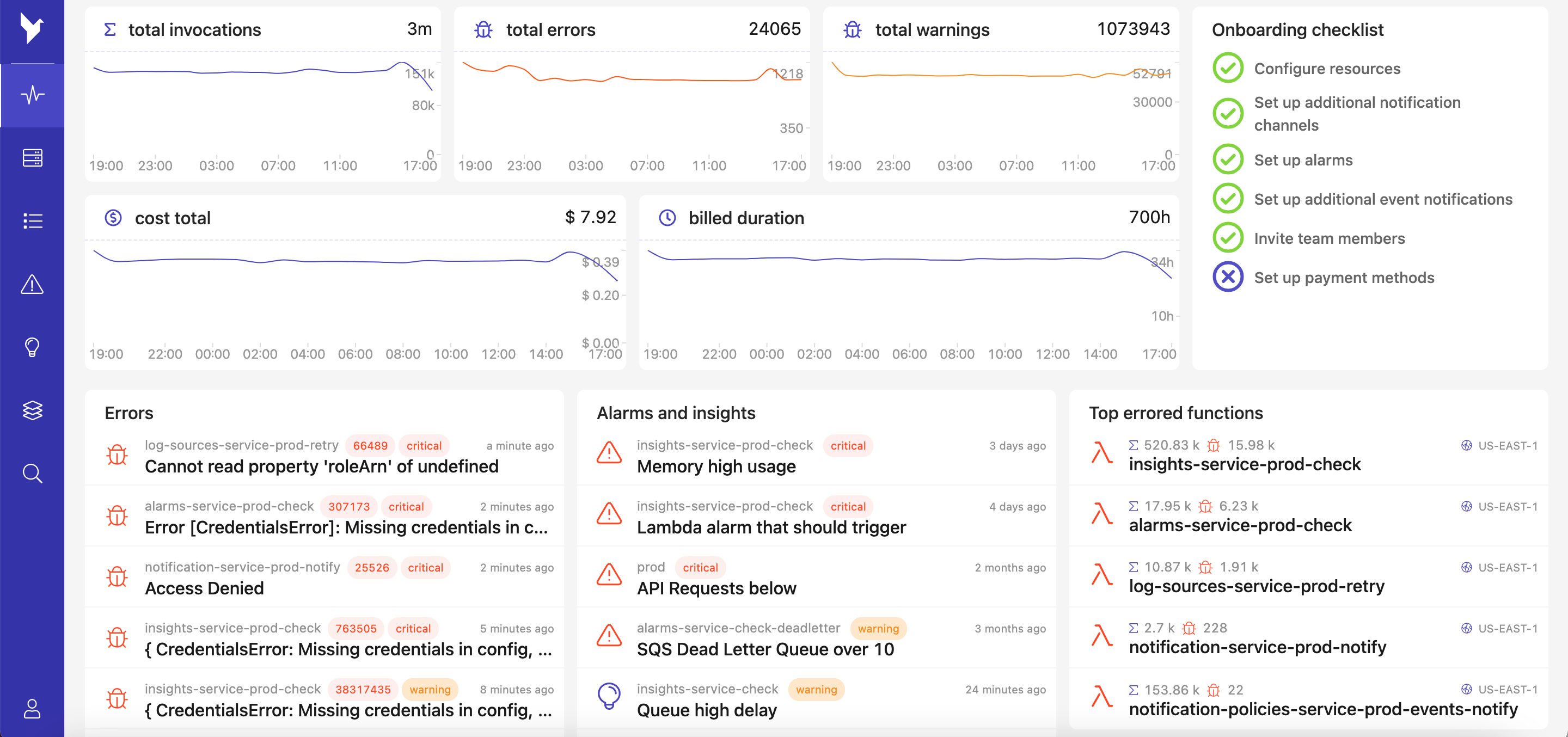Open the Alarms view in the sidebar
This screenshot has width=1568, height=737.
coord(32,285)
